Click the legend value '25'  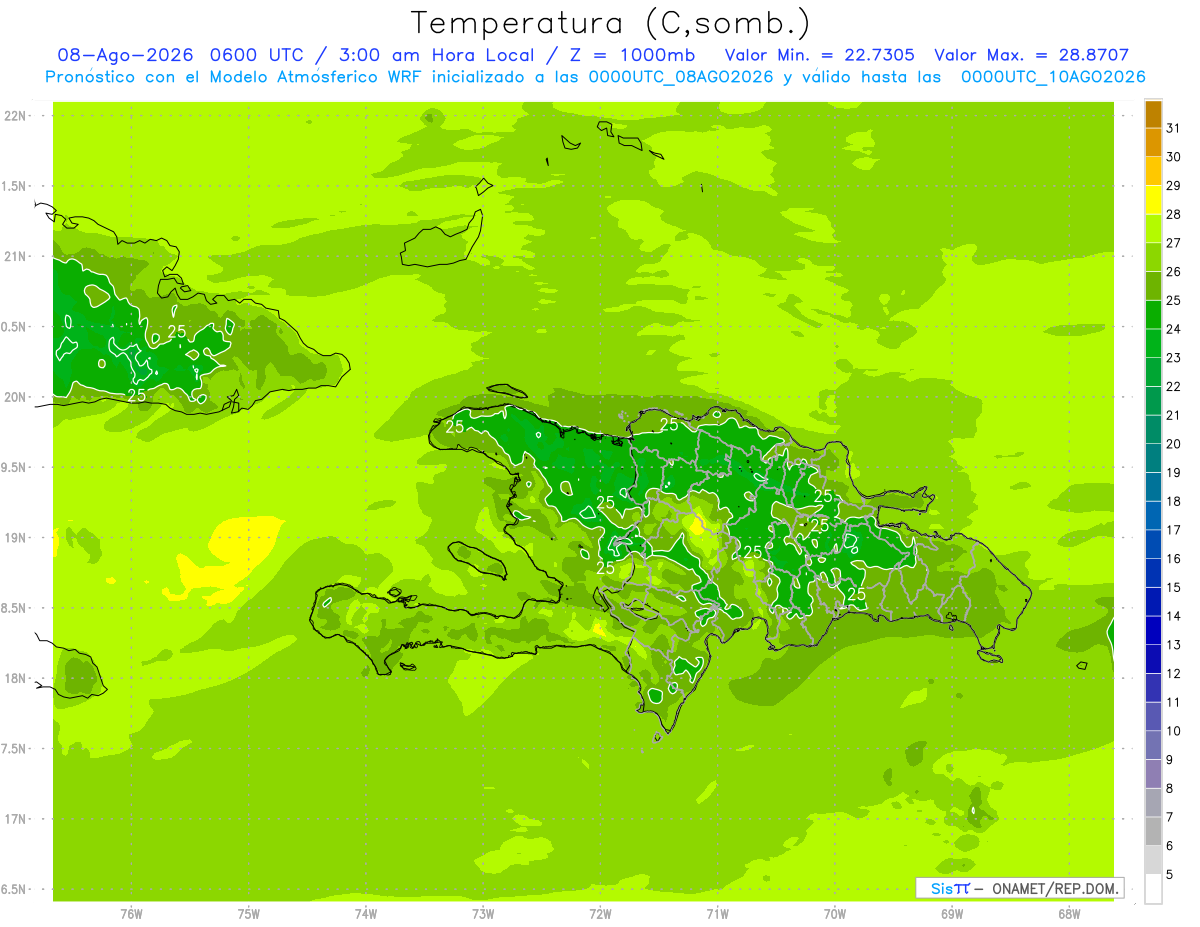(1173, 300)
